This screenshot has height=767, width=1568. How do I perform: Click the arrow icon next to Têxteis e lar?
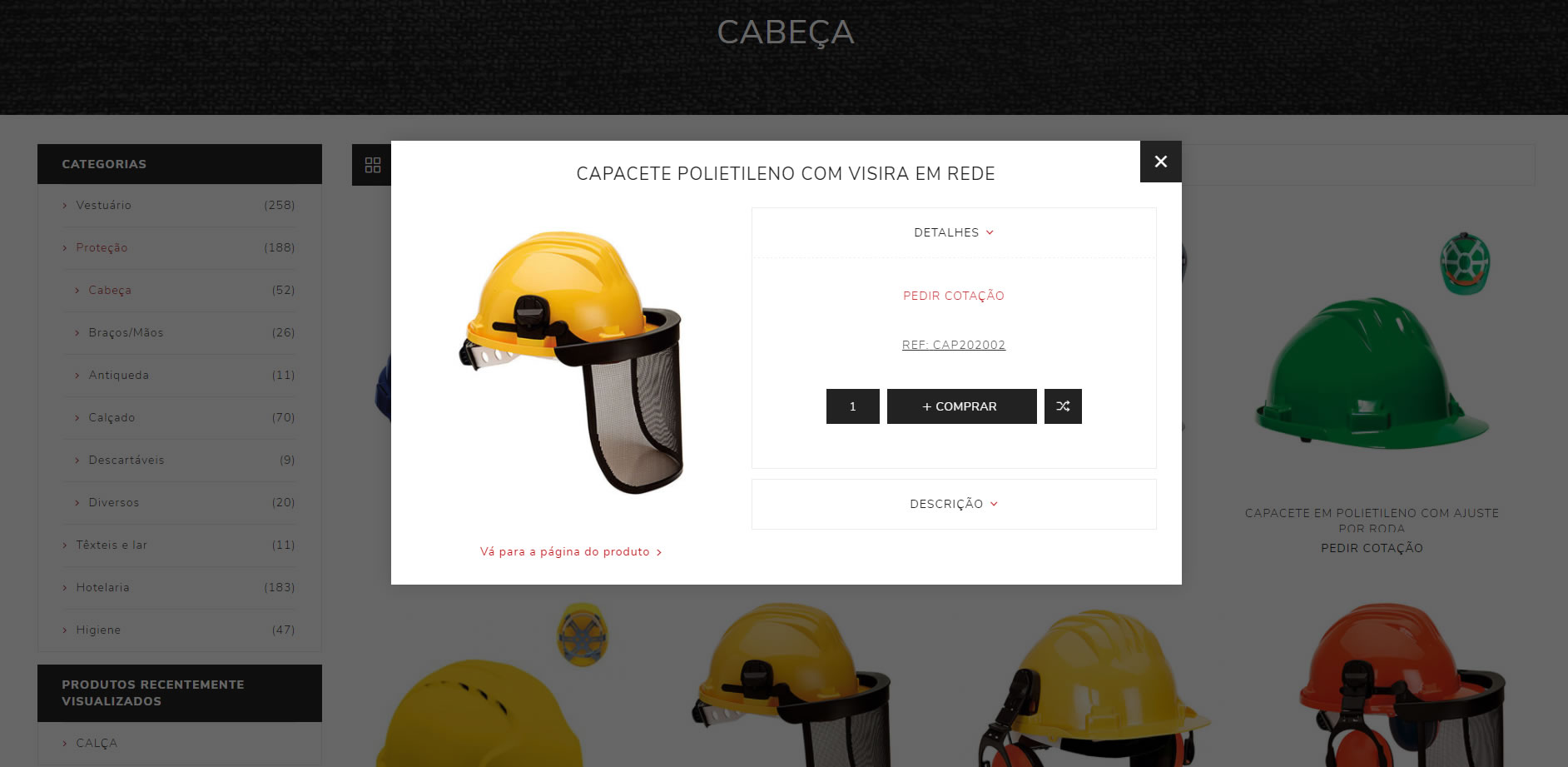click(65, 545)
